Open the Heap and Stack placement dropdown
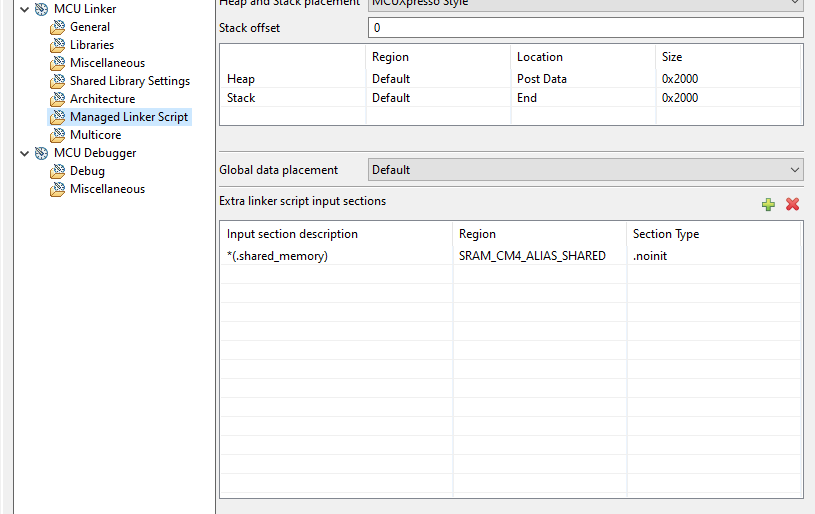815x514 pixels. pyautogui.click(x=586, y=4)
